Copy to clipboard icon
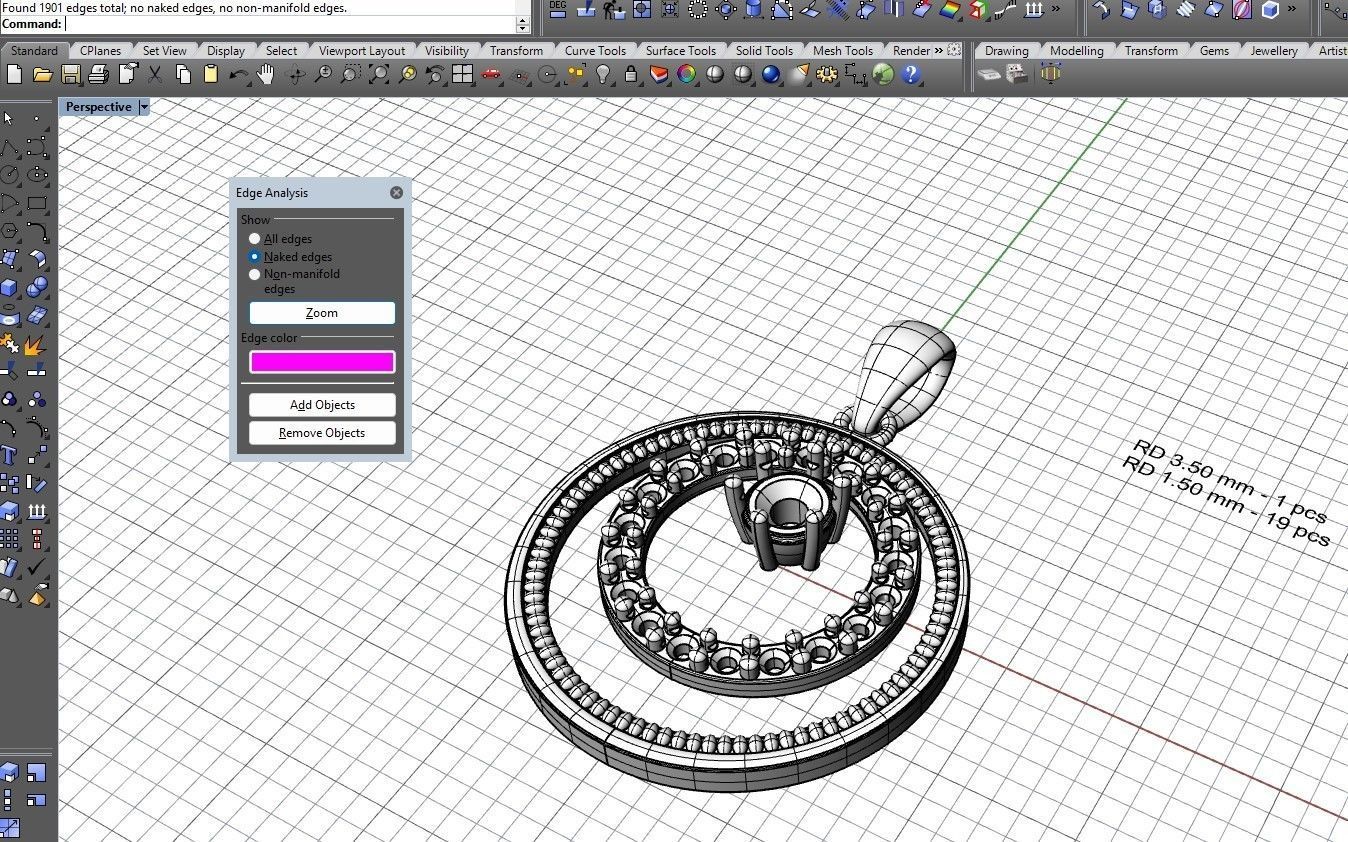Image resolution: width=1348 pixels, height=842 pixels. click(x=183, y=74)
